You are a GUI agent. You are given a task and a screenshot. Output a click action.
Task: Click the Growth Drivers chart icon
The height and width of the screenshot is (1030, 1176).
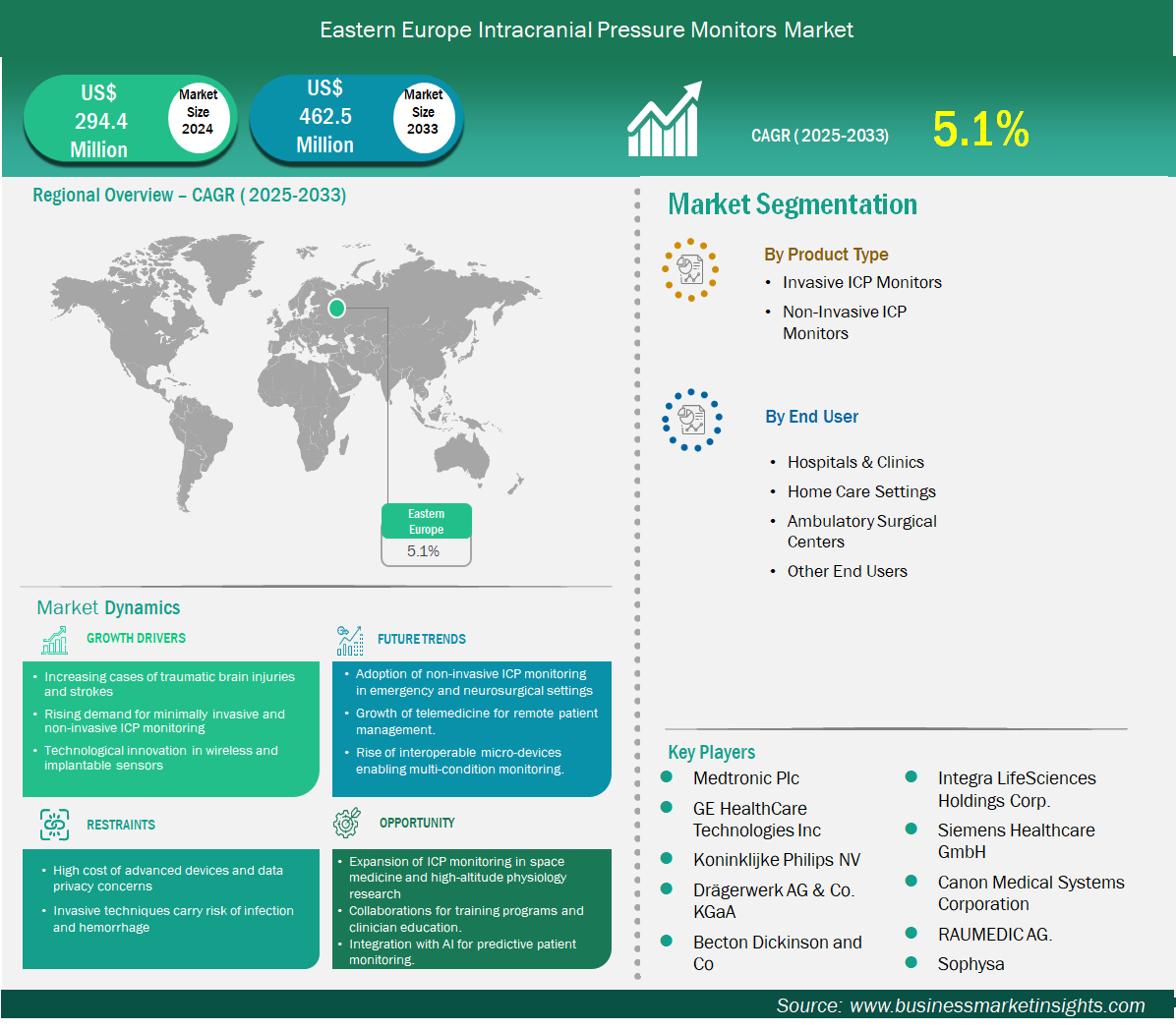(55, 640)
